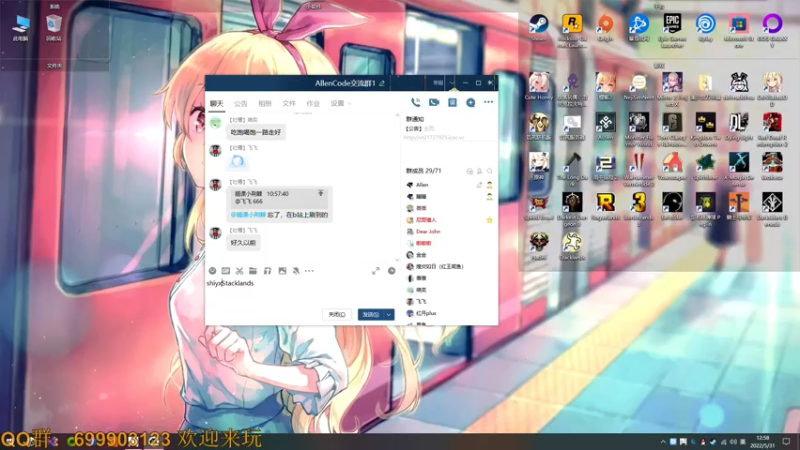Screen dimensions: 800x450
Task: Open Rockstar Games Launcher shortcut
Action: 572,31
